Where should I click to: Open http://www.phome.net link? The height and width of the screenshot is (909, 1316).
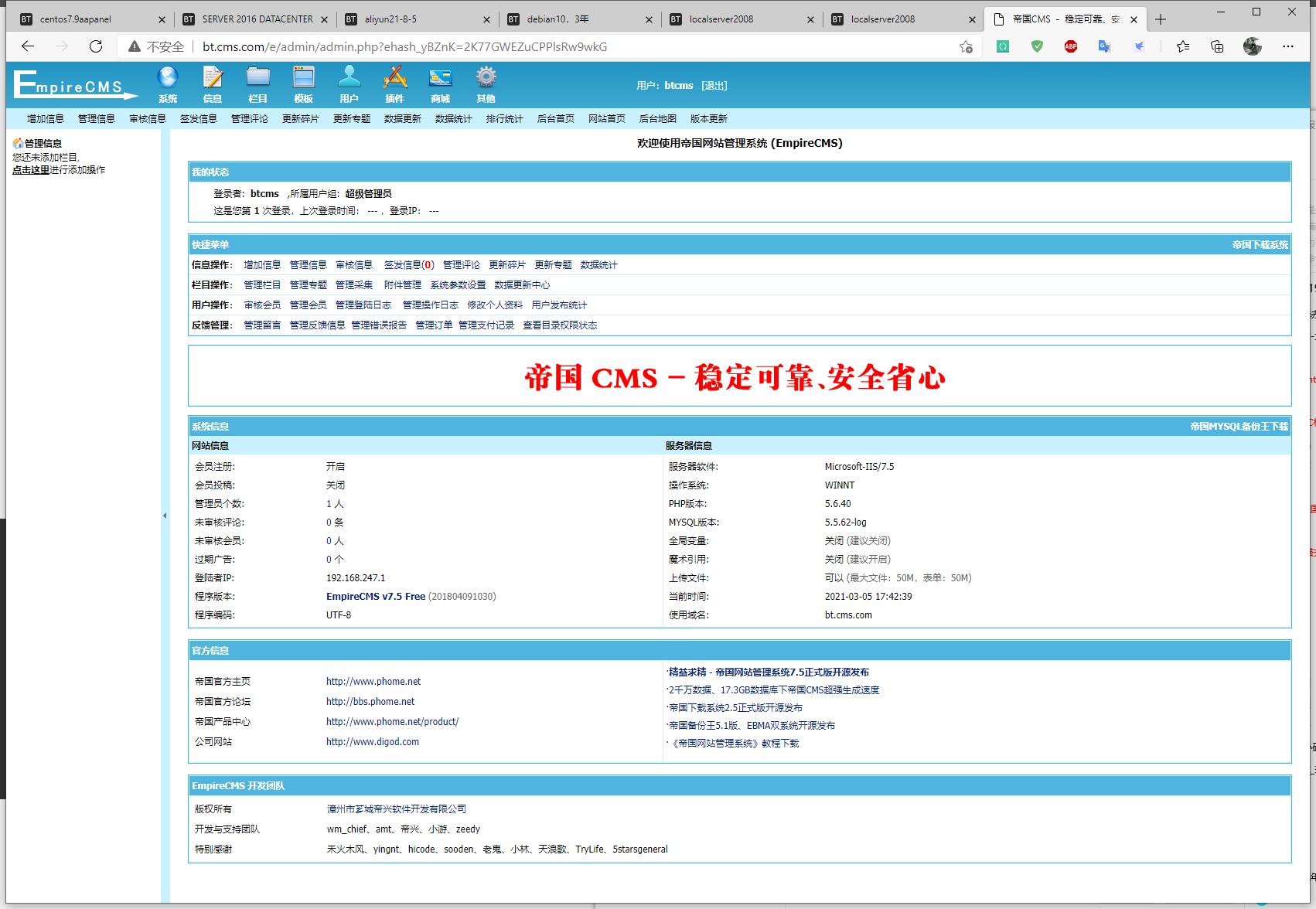tap(373, 682)
